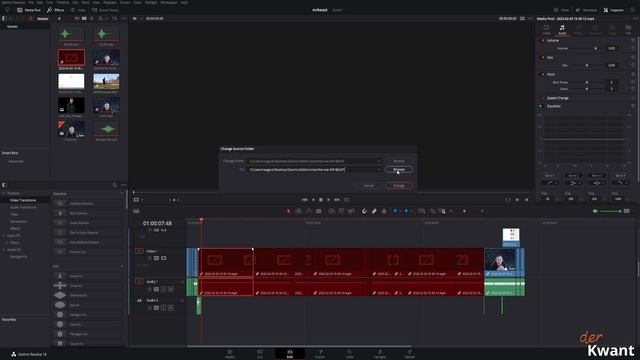Toggle linked selection chain icon
Viewport: 640px width, 360px height.
pyautogui.click(x=374, y=211)
